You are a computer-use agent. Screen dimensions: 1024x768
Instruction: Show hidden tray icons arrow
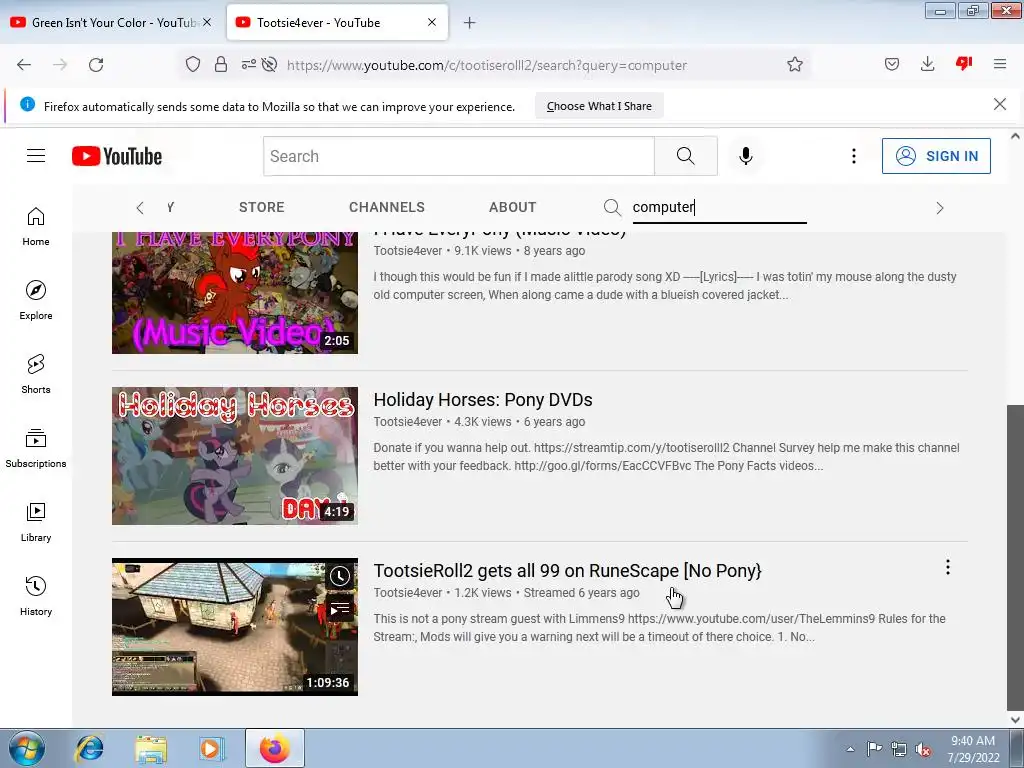(x=850, y=749)
